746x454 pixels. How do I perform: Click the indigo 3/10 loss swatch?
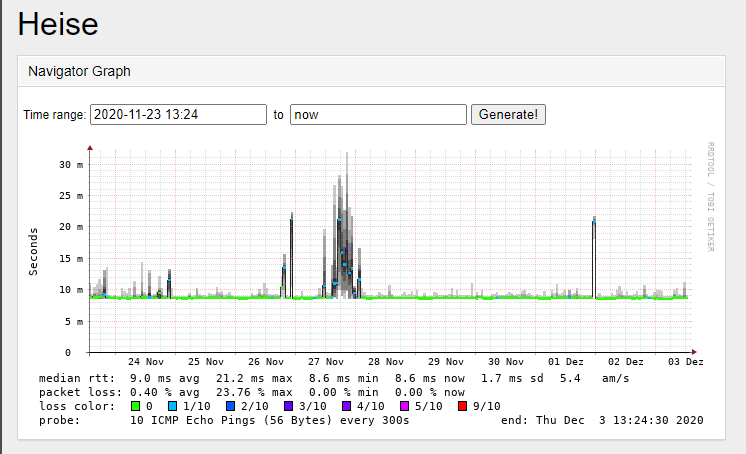[x=288, y=406]
